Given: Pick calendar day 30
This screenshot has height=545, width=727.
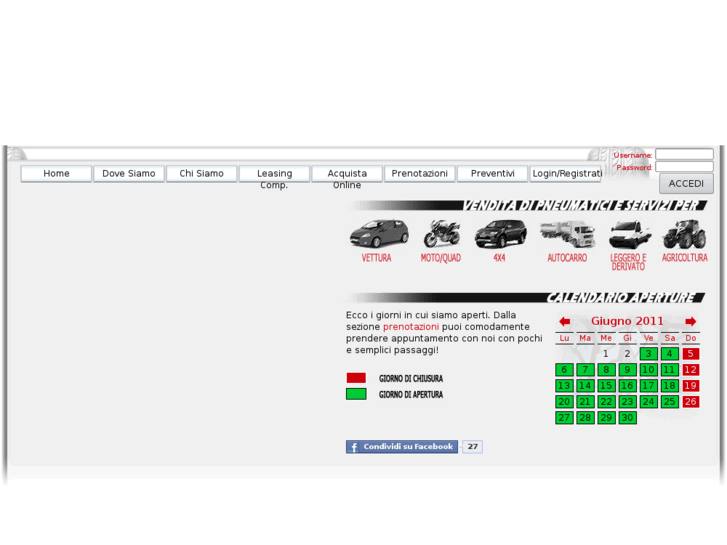Looking at the screenshot, I should click(x=627, y=417).
